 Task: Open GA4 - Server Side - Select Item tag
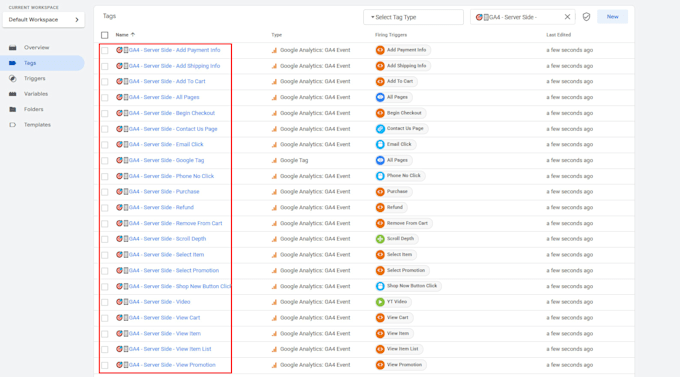166,255
